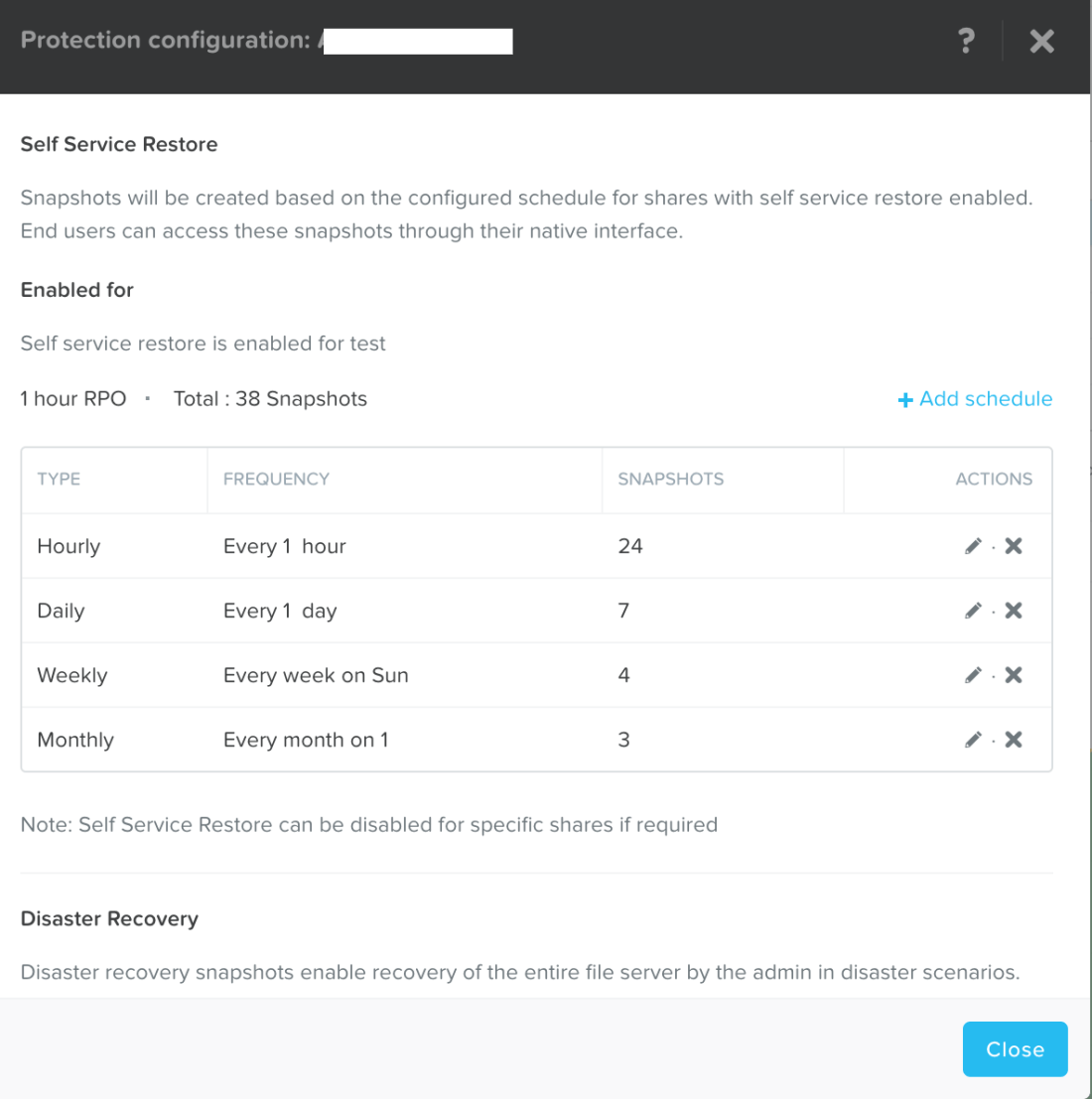
Task: Click the plus icon beside Add schedule
Action: 904,400
